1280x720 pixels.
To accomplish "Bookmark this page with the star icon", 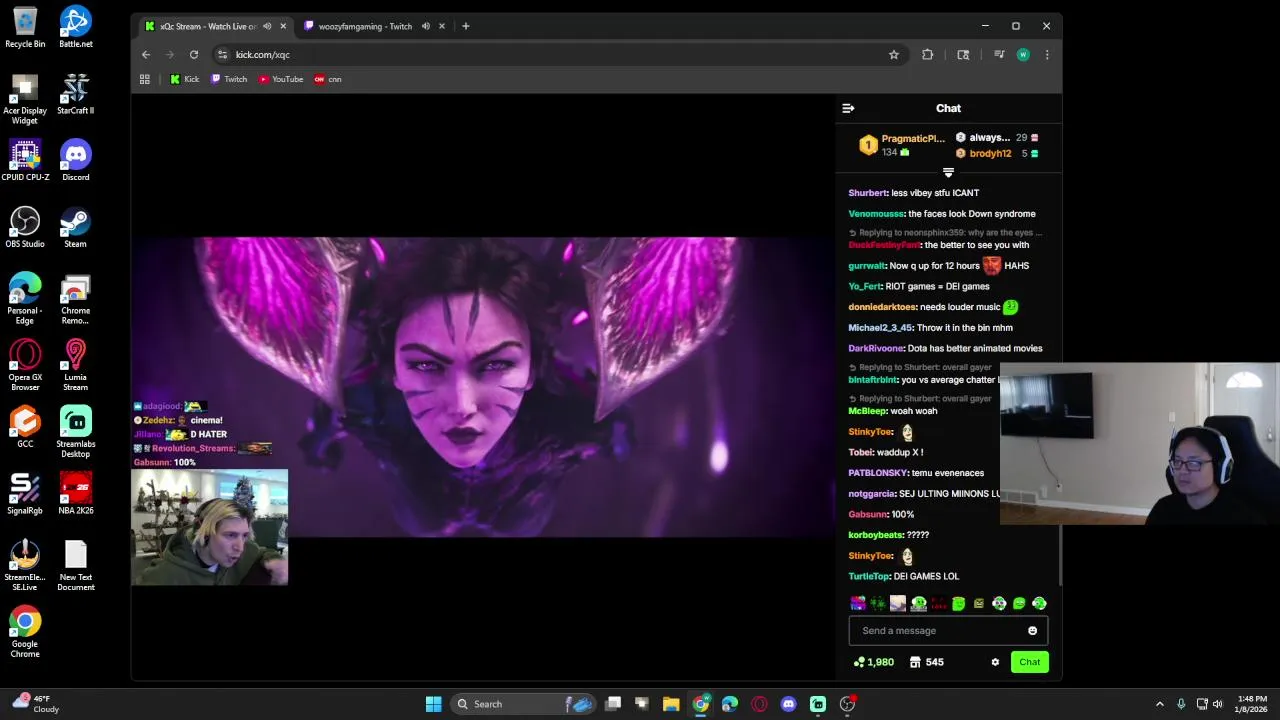I will click(894, 55).
